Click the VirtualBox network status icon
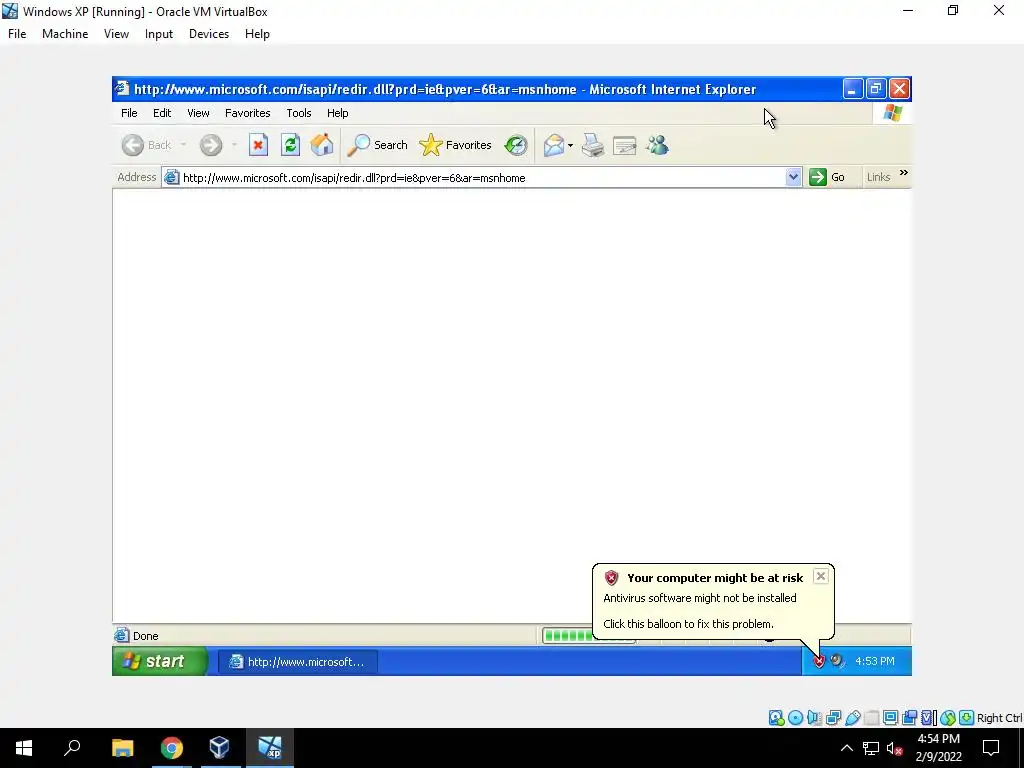1024x768 pixels. click(833, 718)
